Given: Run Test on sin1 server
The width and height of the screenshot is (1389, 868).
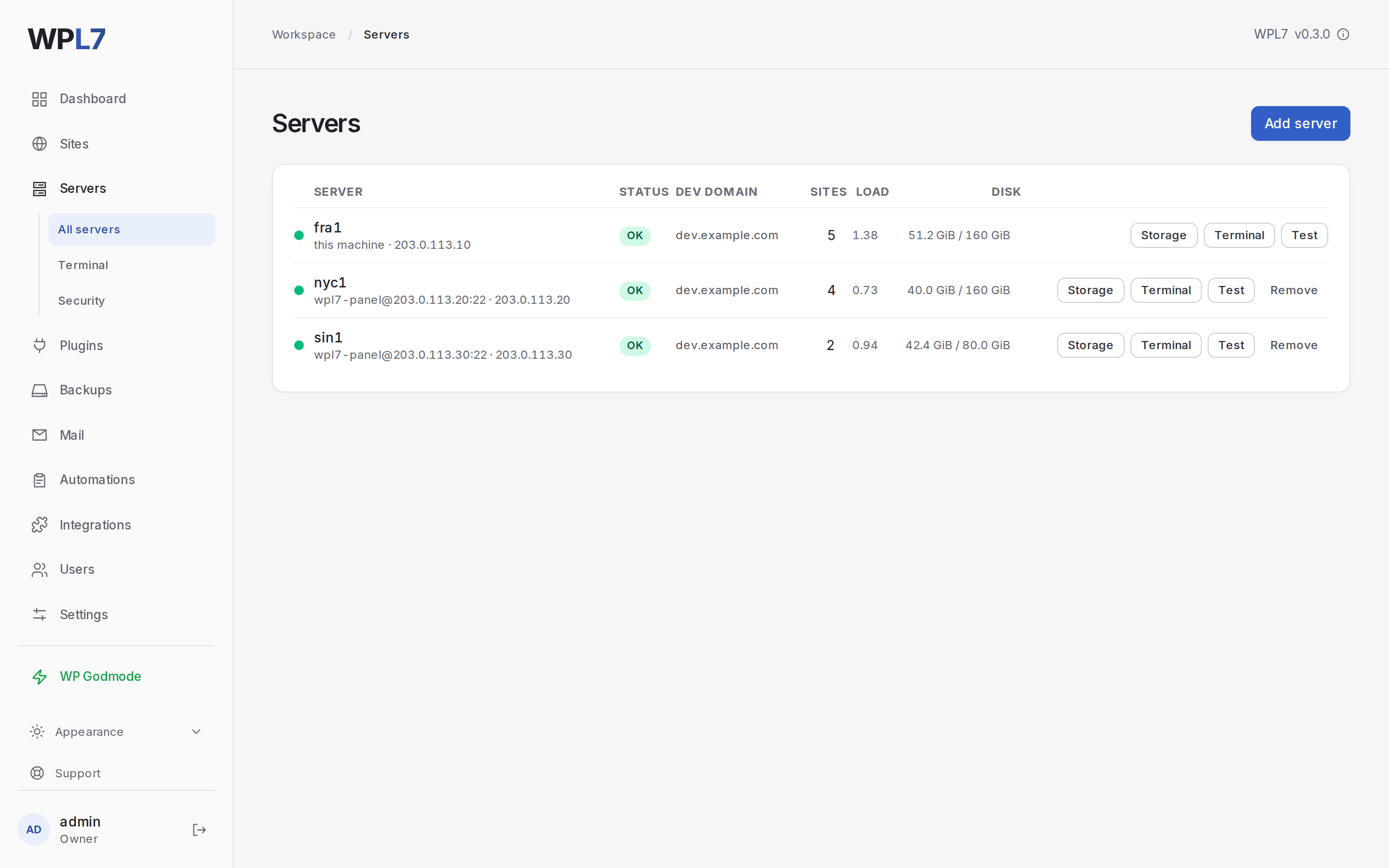Looking at the screenshot, I should [x=1231, y=346].
